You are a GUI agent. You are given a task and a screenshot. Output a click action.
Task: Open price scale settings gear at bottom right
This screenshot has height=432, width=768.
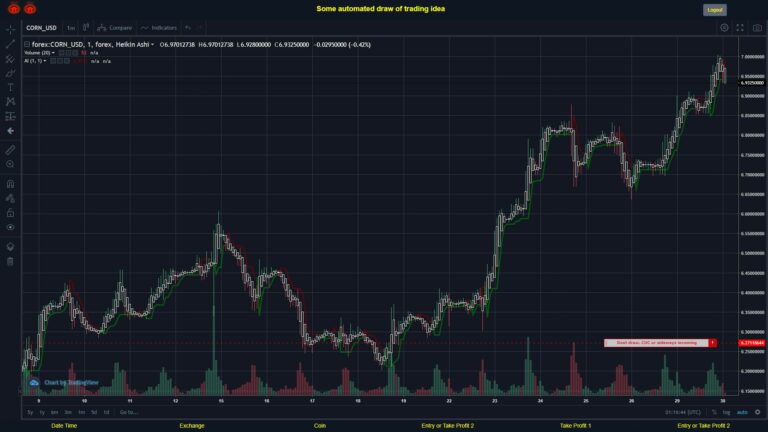click(x=758, y=412)
